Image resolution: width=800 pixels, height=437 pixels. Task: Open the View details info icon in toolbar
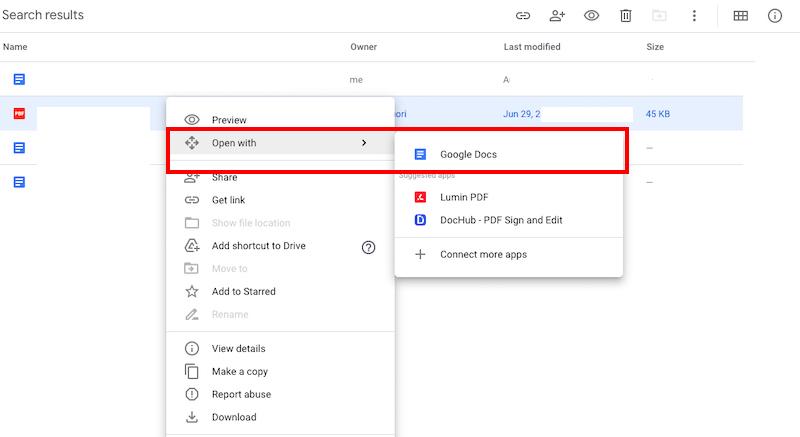click(774, 16)
